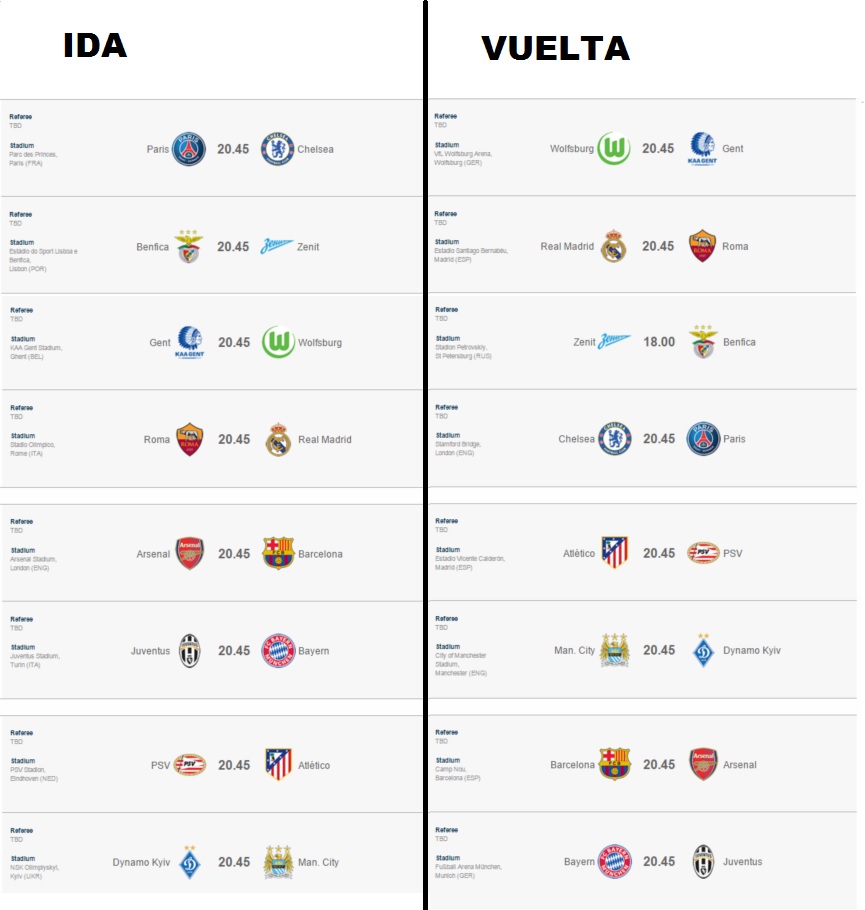This screenshot has width=865, height=910.
Task: Click the 18.00 kickoff time for Zenit–Benfica
Action: tap(658, 342)
